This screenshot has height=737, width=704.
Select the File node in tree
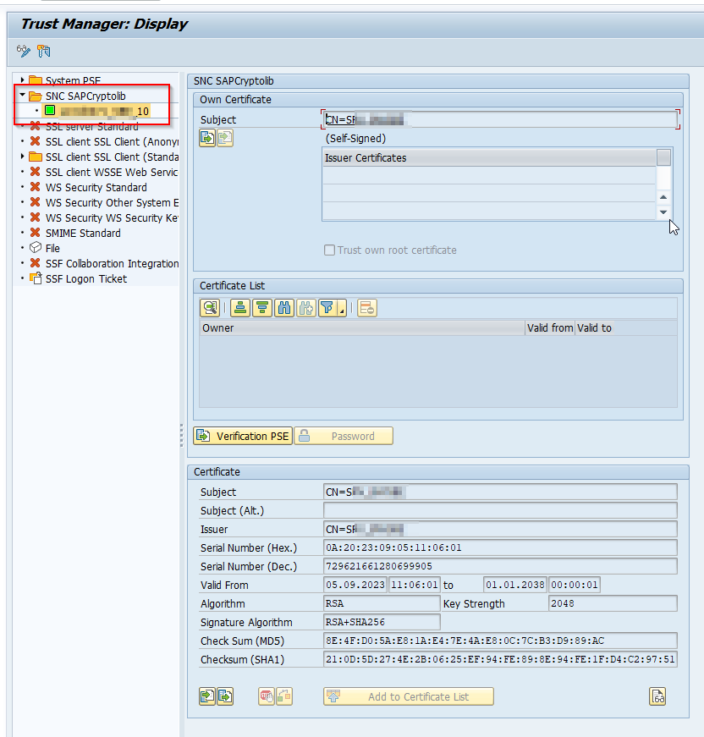52,248
